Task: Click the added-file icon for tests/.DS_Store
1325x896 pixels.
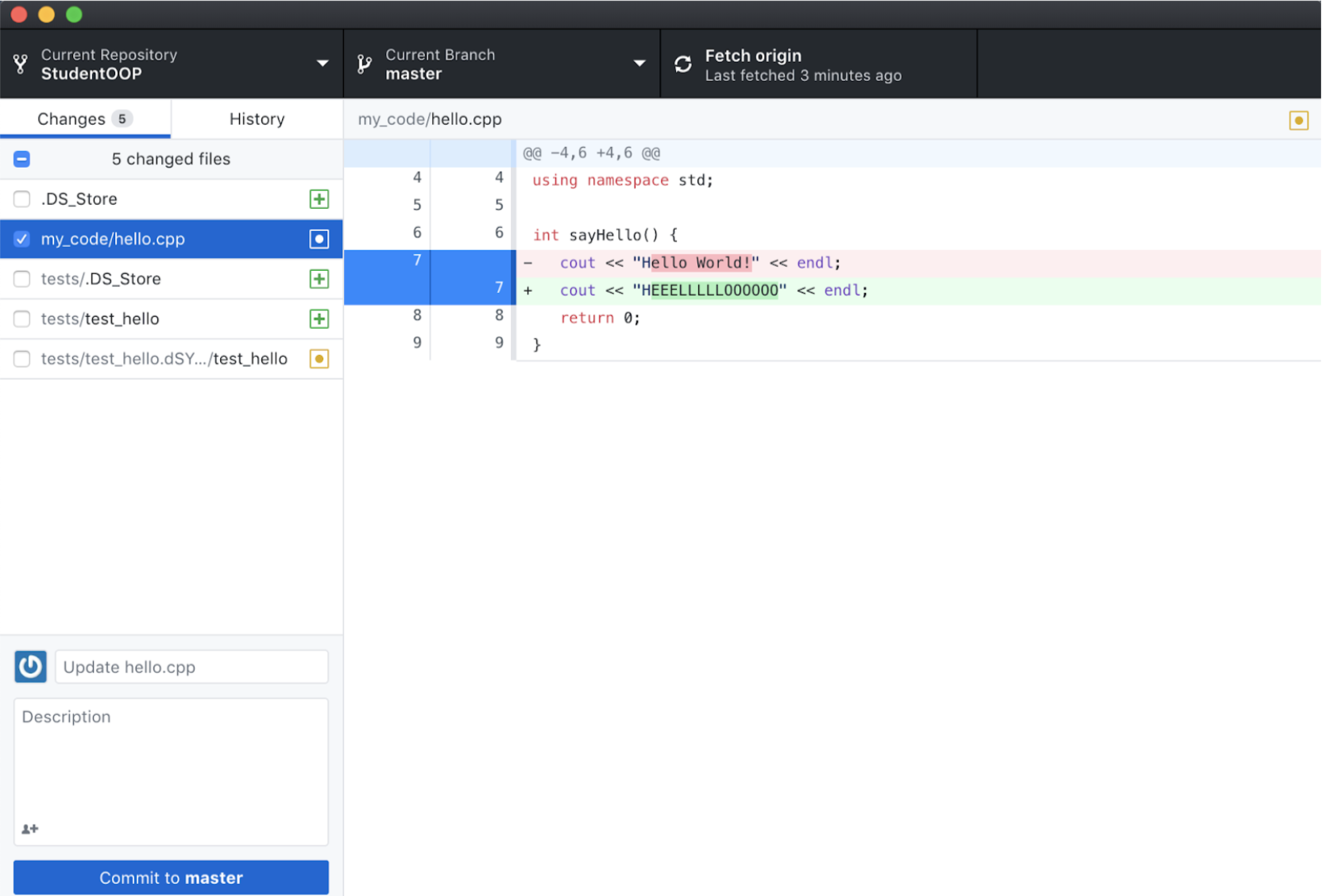Action: (319, 279)
